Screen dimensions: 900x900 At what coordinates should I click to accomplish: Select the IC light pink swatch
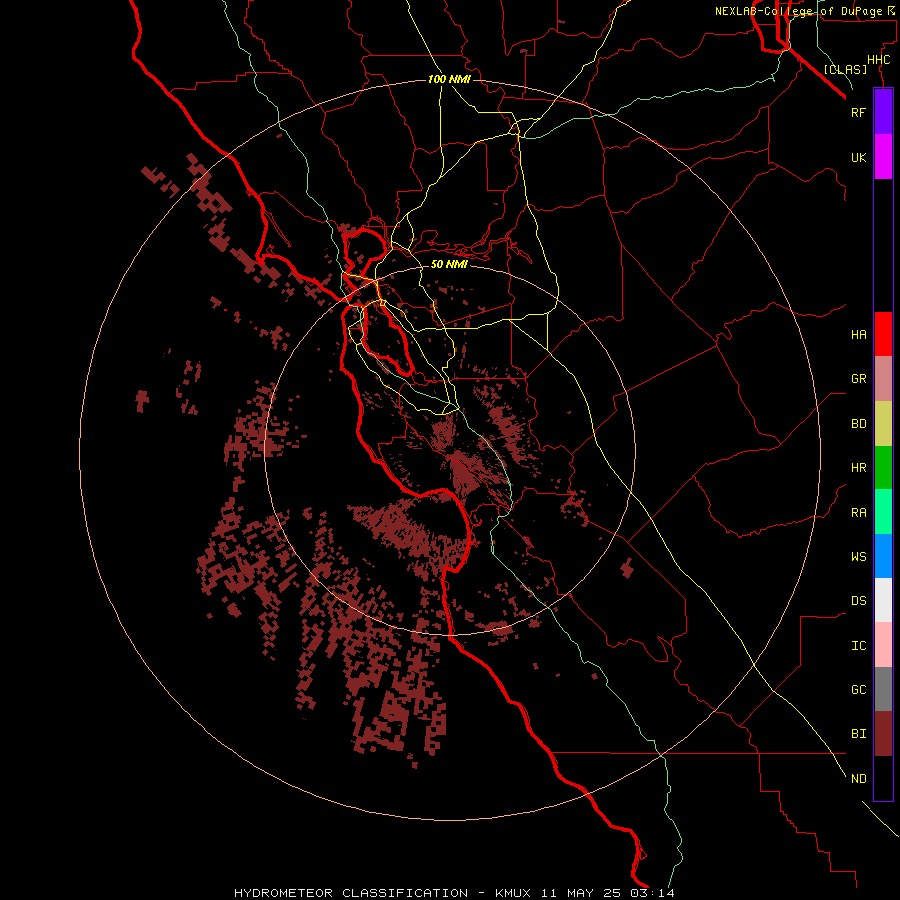pyautogui.click(x=883, y=645)
